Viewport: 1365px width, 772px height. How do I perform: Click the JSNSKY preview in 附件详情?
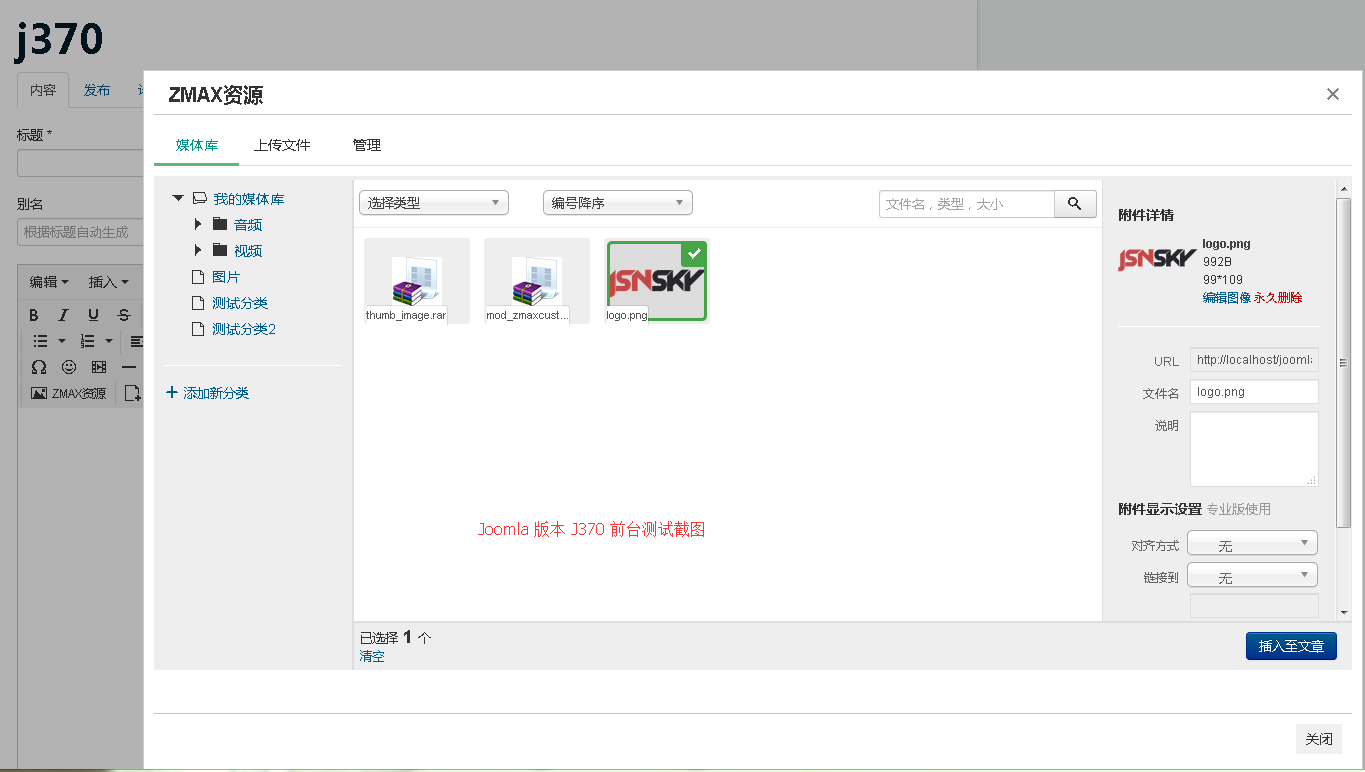click(x=1157, y=259)
